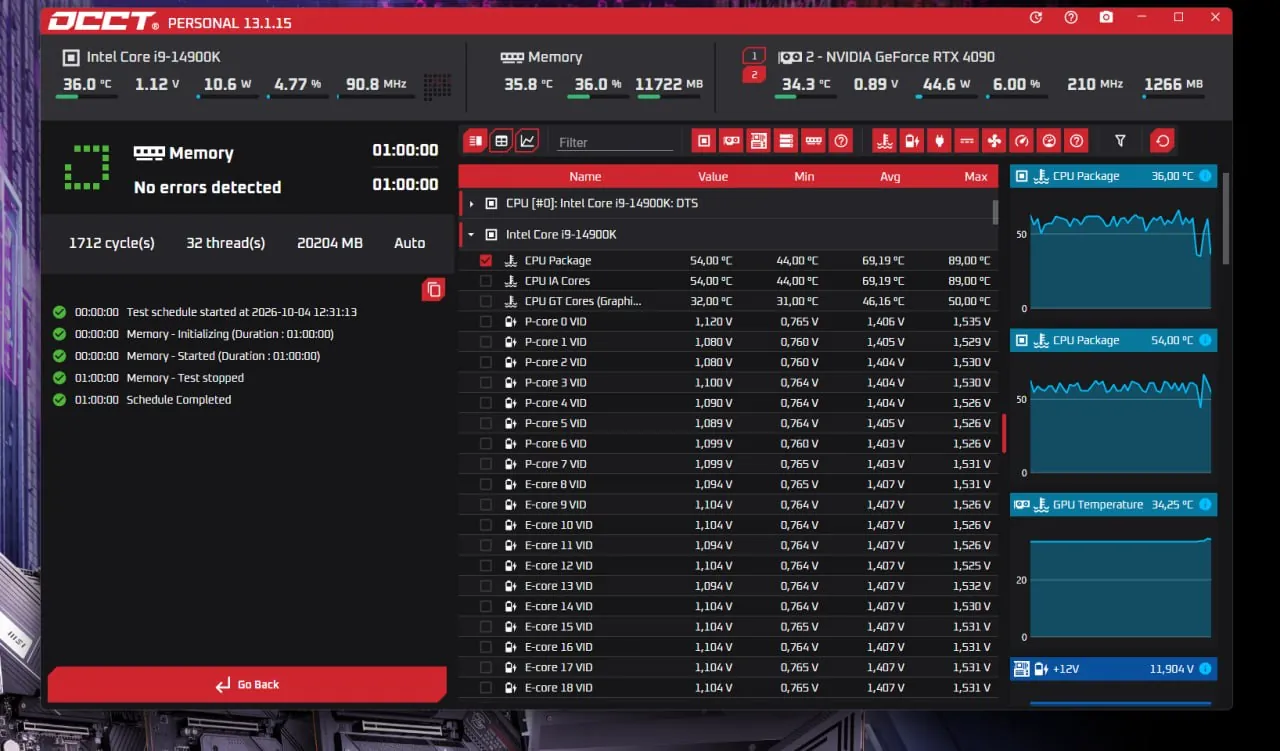Switch to the table view layout icon
This screenshot has width=1280, height=751.
point(502,141)
